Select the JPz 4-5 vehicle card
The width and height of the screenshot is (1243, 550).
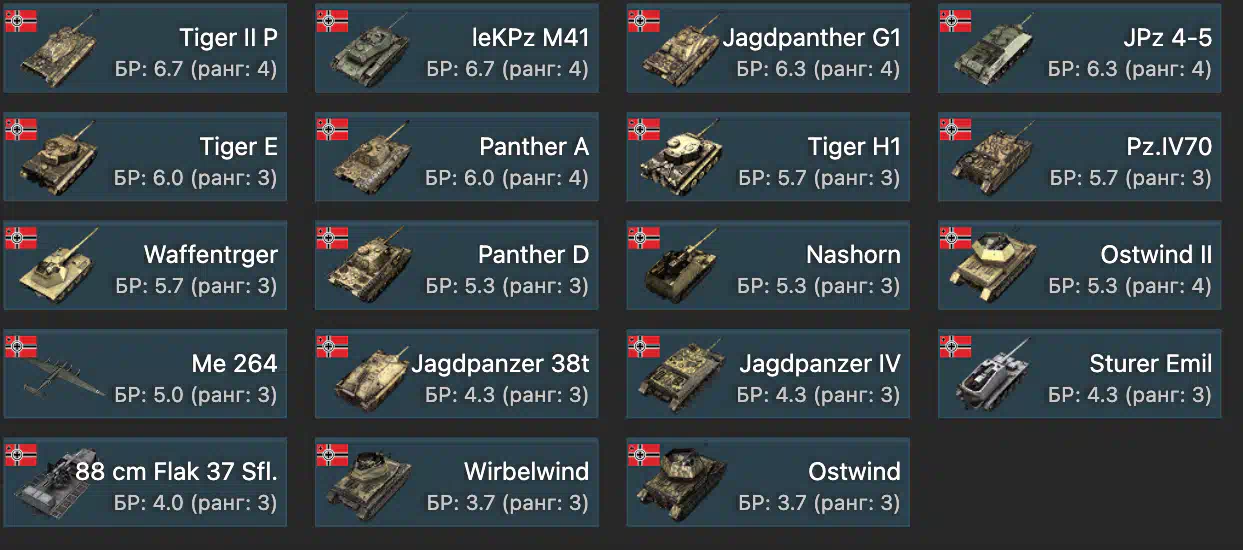pyautogui.click(x=1079, y=48)
